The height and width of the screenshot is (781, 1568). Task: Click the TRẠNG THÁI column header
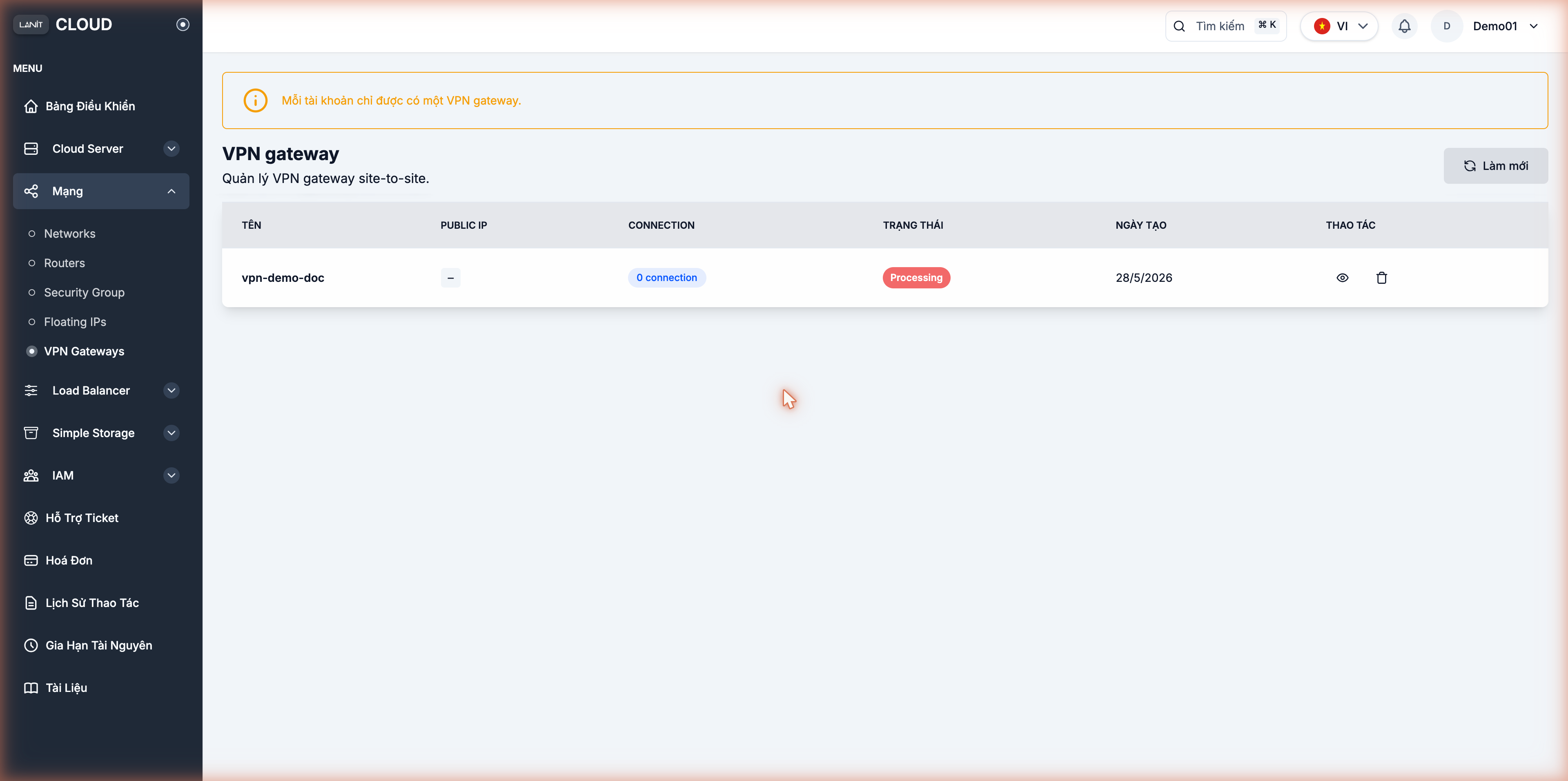[913, 225]
